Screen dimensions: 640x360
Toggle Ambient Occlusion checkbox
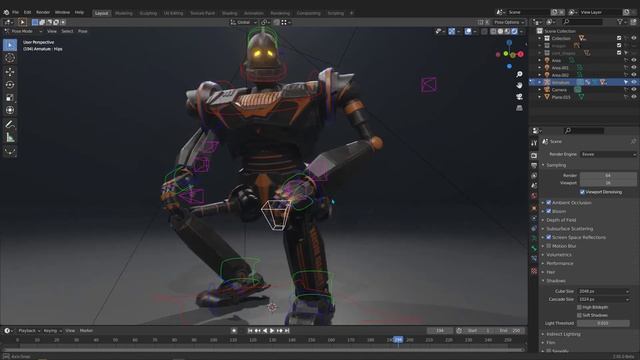click(549, 202)
